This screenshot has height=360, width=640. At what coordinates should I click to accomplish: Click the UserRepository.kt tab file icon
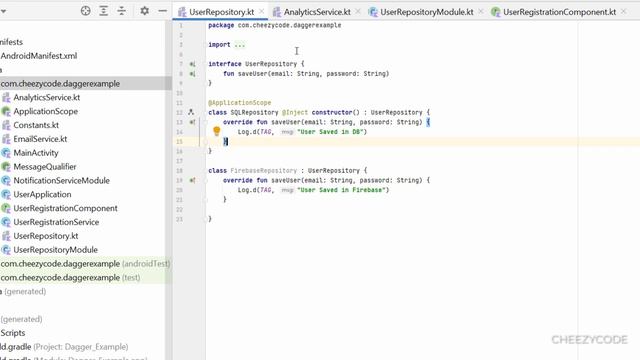tap(182, 12)
